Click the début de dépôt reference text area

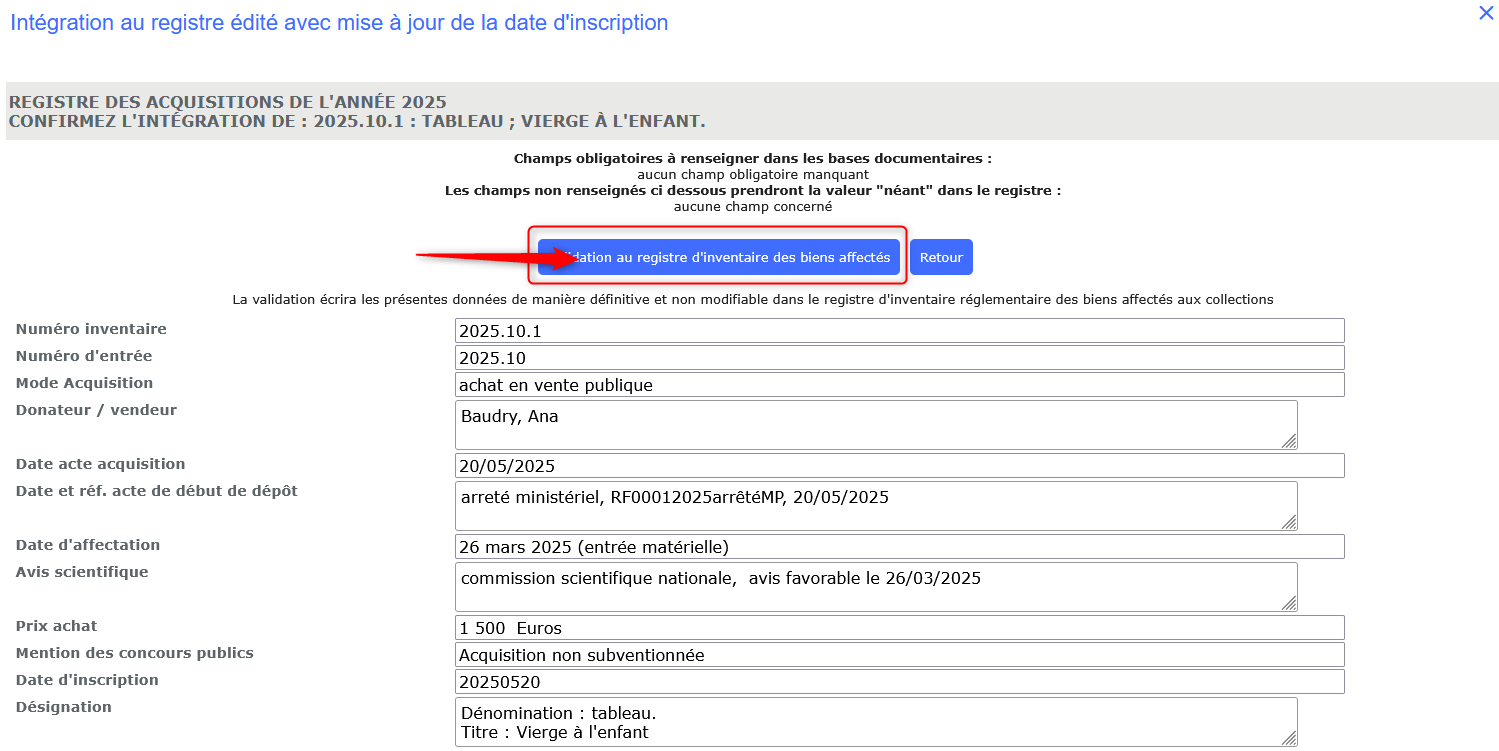(x=876, y=506)
